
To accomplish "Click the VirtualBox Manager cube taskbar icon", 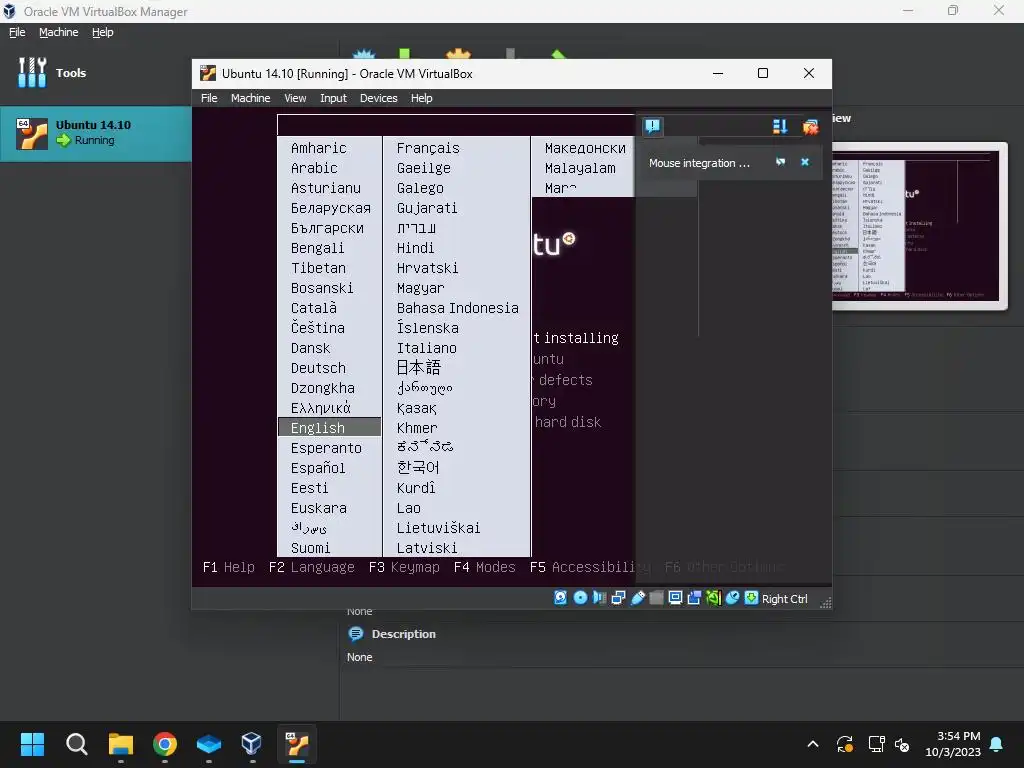I will (251, 744).
